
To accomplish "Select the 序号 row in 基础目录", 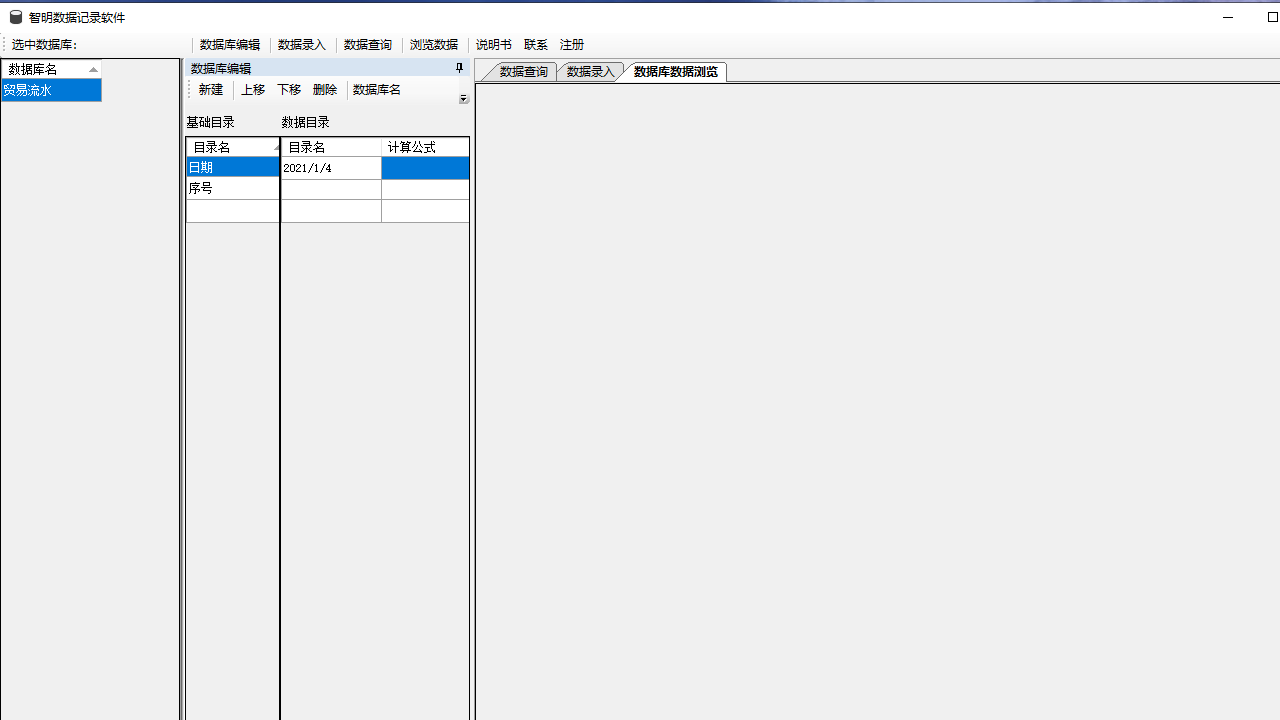I will [233, 189].
